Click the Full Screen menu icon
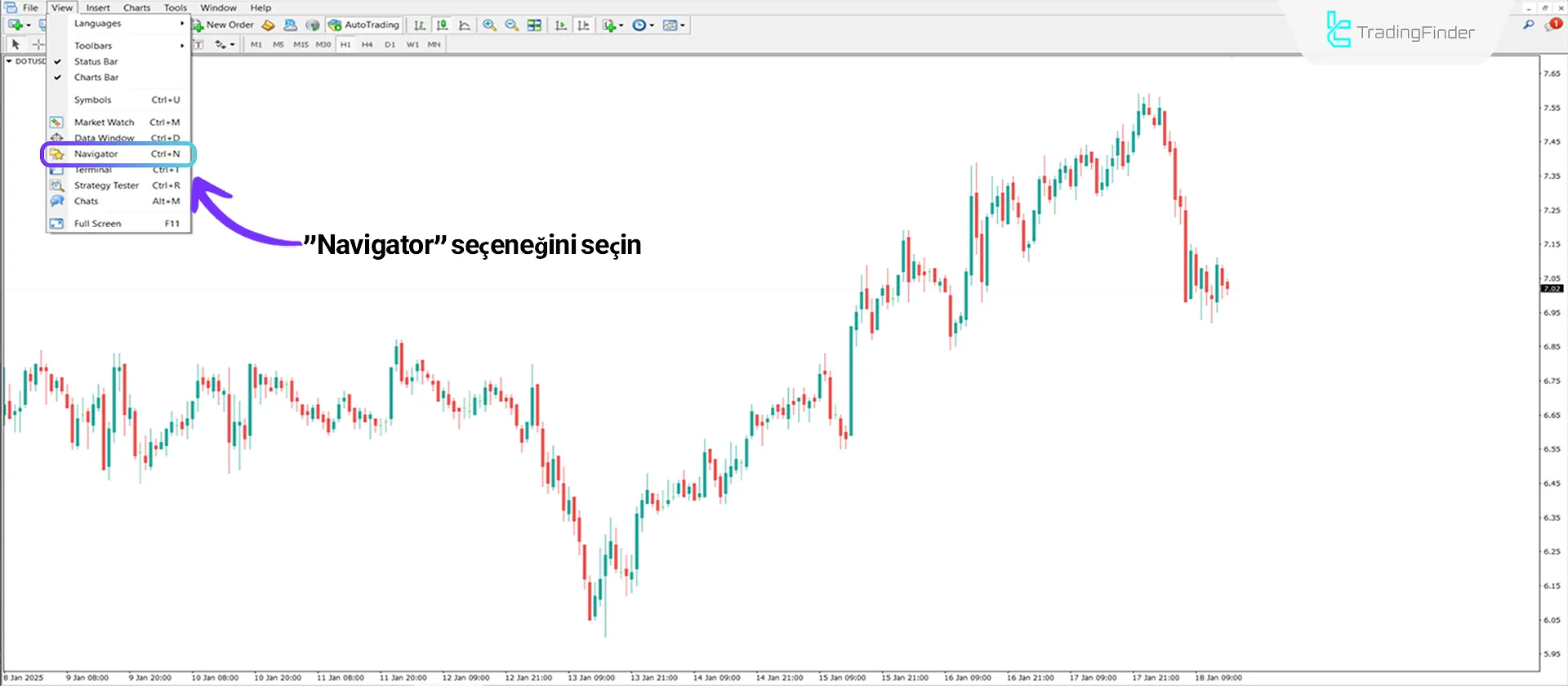The width and height of the screenshot is (1568, 686). [56, 224]
